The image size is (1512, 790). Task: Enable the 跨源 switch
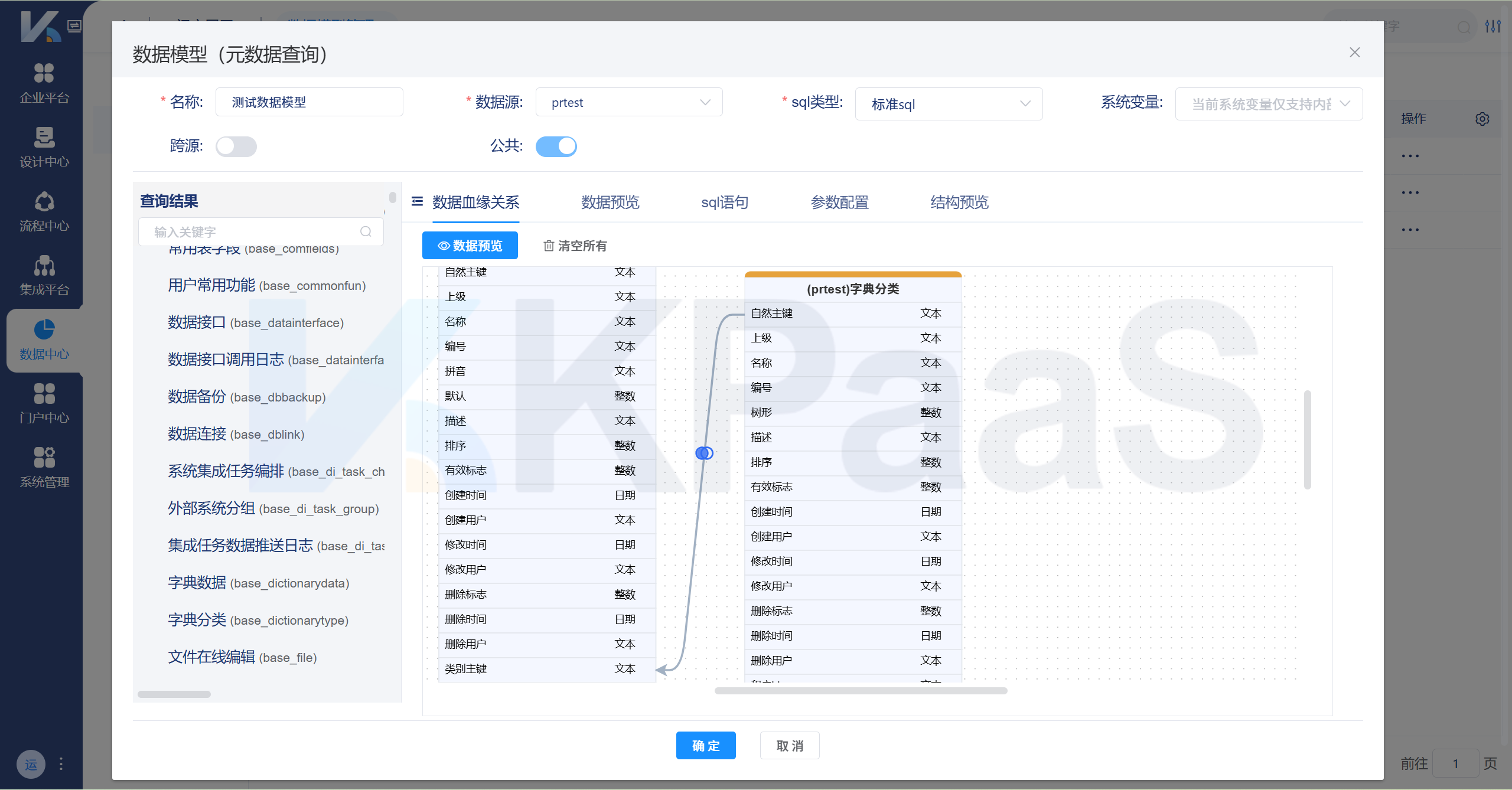(236, 146)
